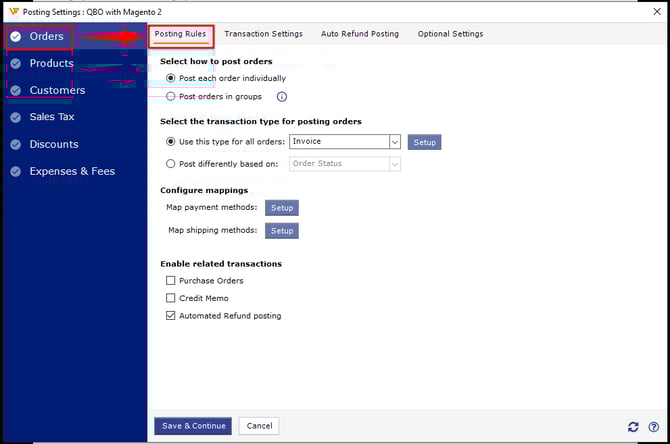Image resolution: width=670 pixels, height=444 pixels.
Task: Click the checkmark icon next to Discounts
Action: 15,144
